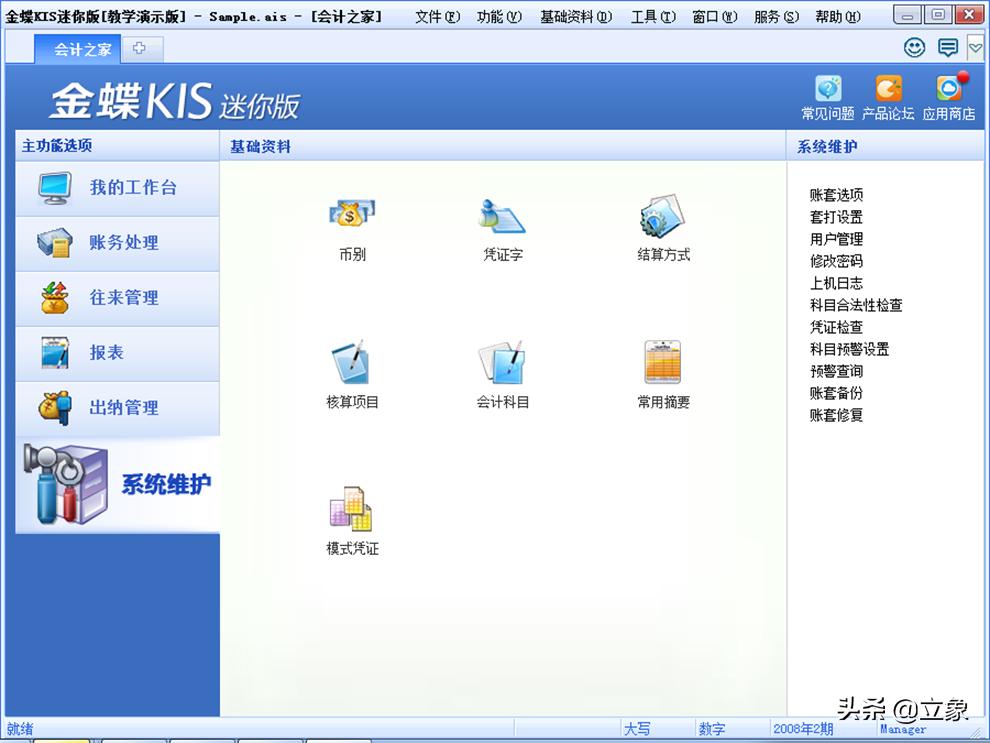Expand the dropdown chevron at top right corner
The height and width of the screenshot is (743, 990).
975,47
